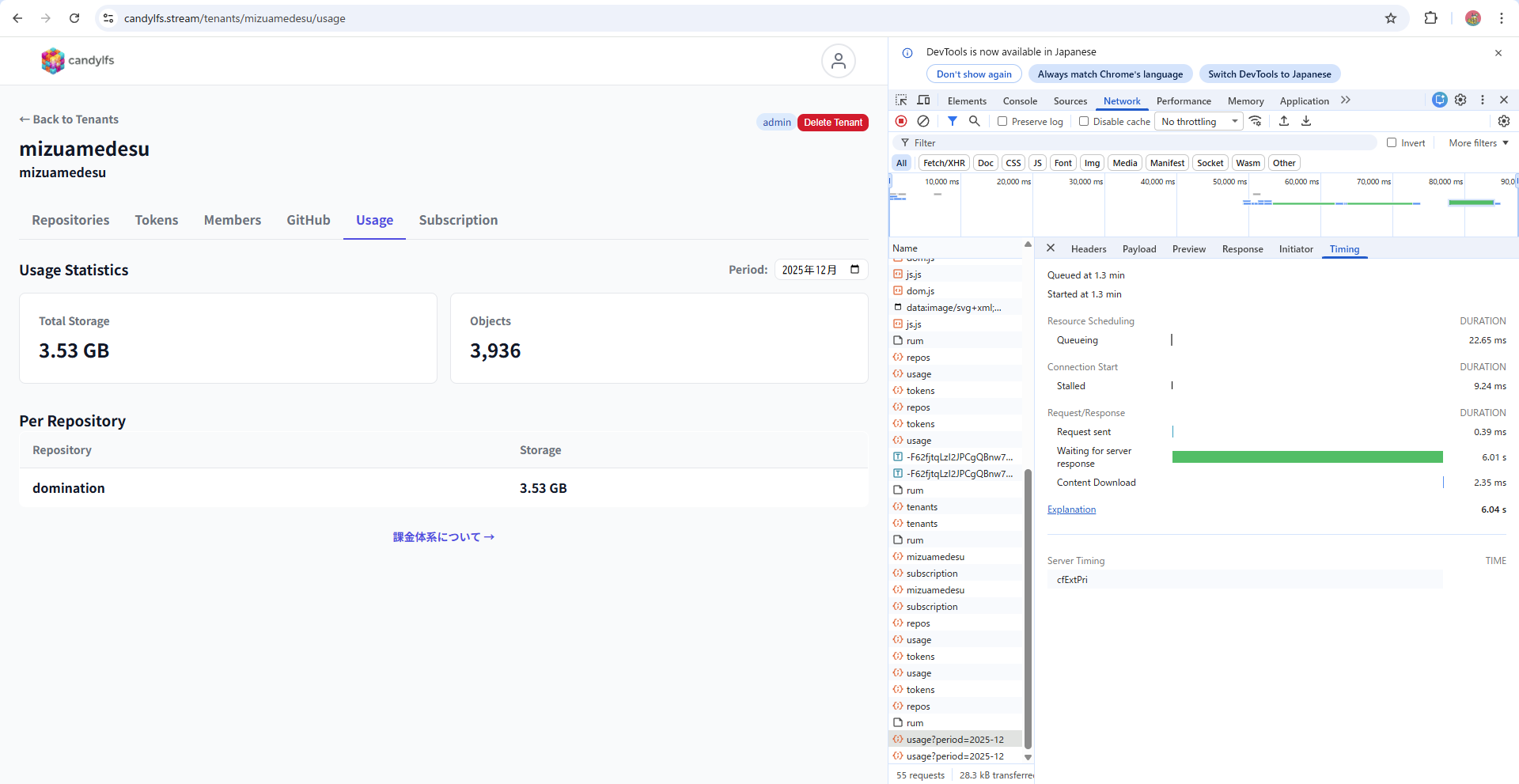Viewport: 1519px width, 784px height.
Task: Open the No throttling dropdown
Action: tap(1199, 121)
